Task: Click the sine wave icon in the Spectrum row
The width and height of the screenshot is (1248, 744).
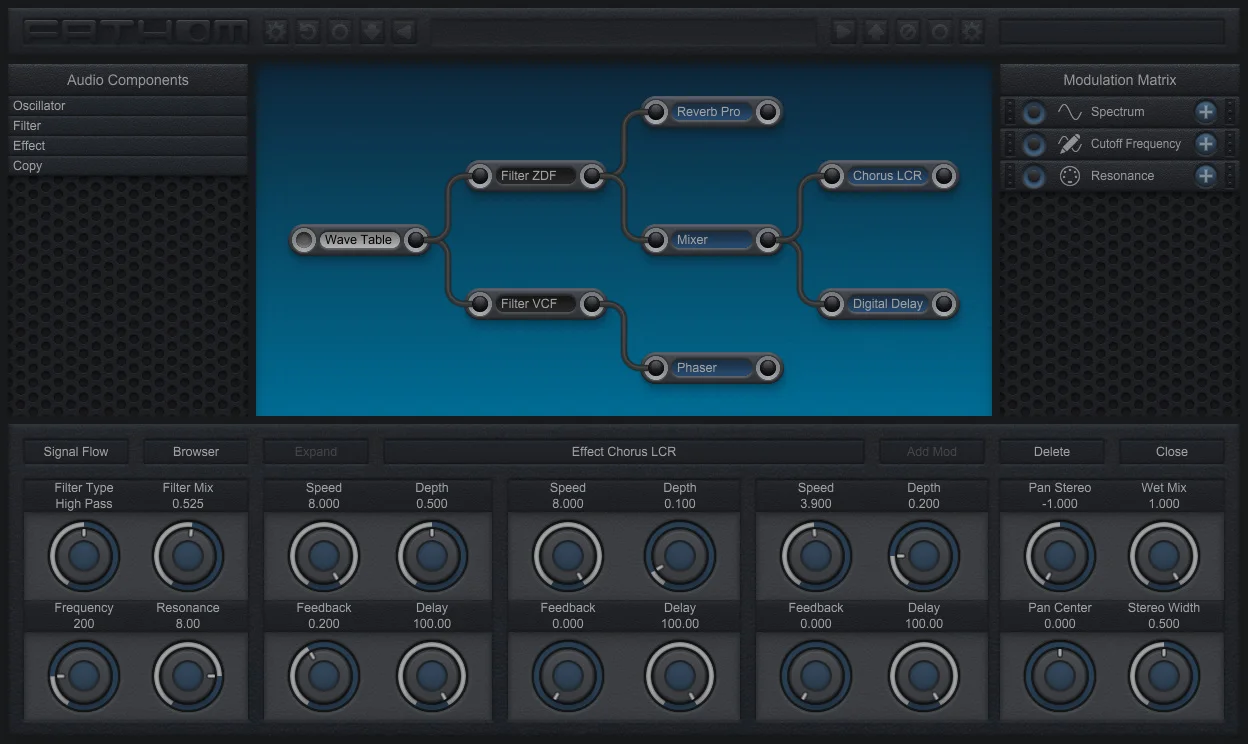Action: (x=1070, y=112)
